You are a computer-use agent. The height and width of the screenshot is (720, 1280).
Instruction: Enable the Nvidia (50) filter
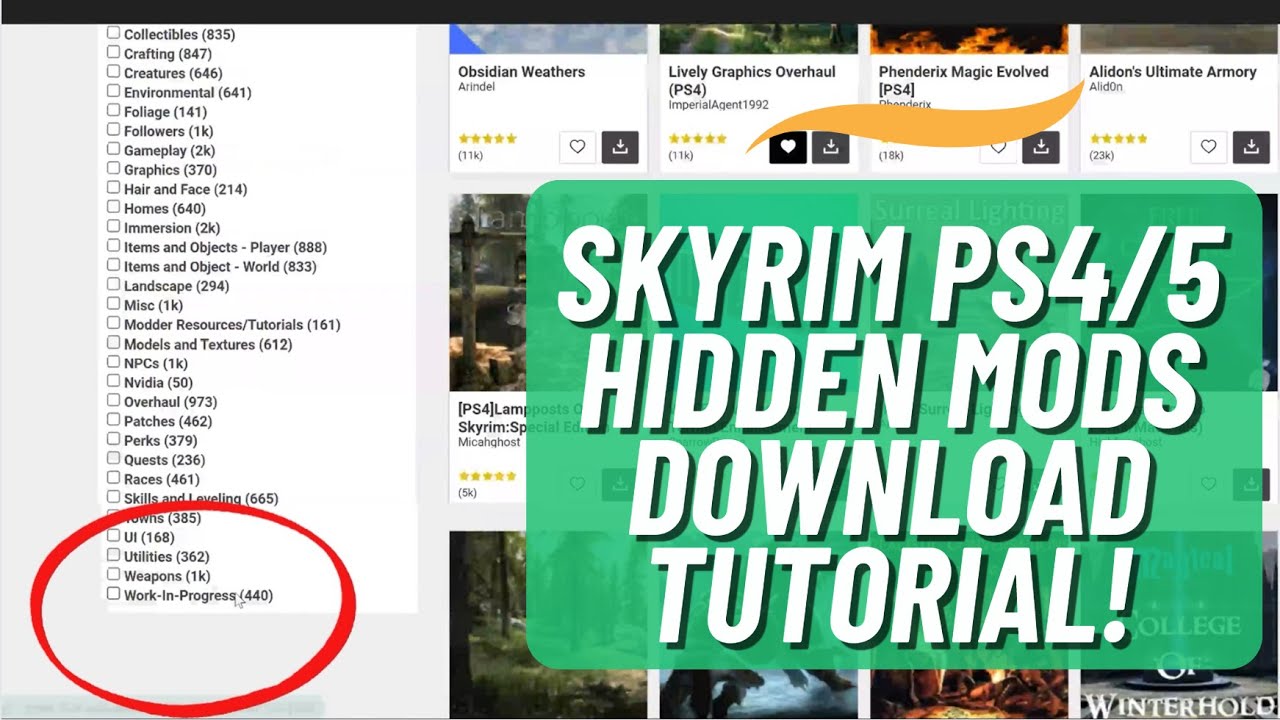pyautogui.click(x=114, y=381)
